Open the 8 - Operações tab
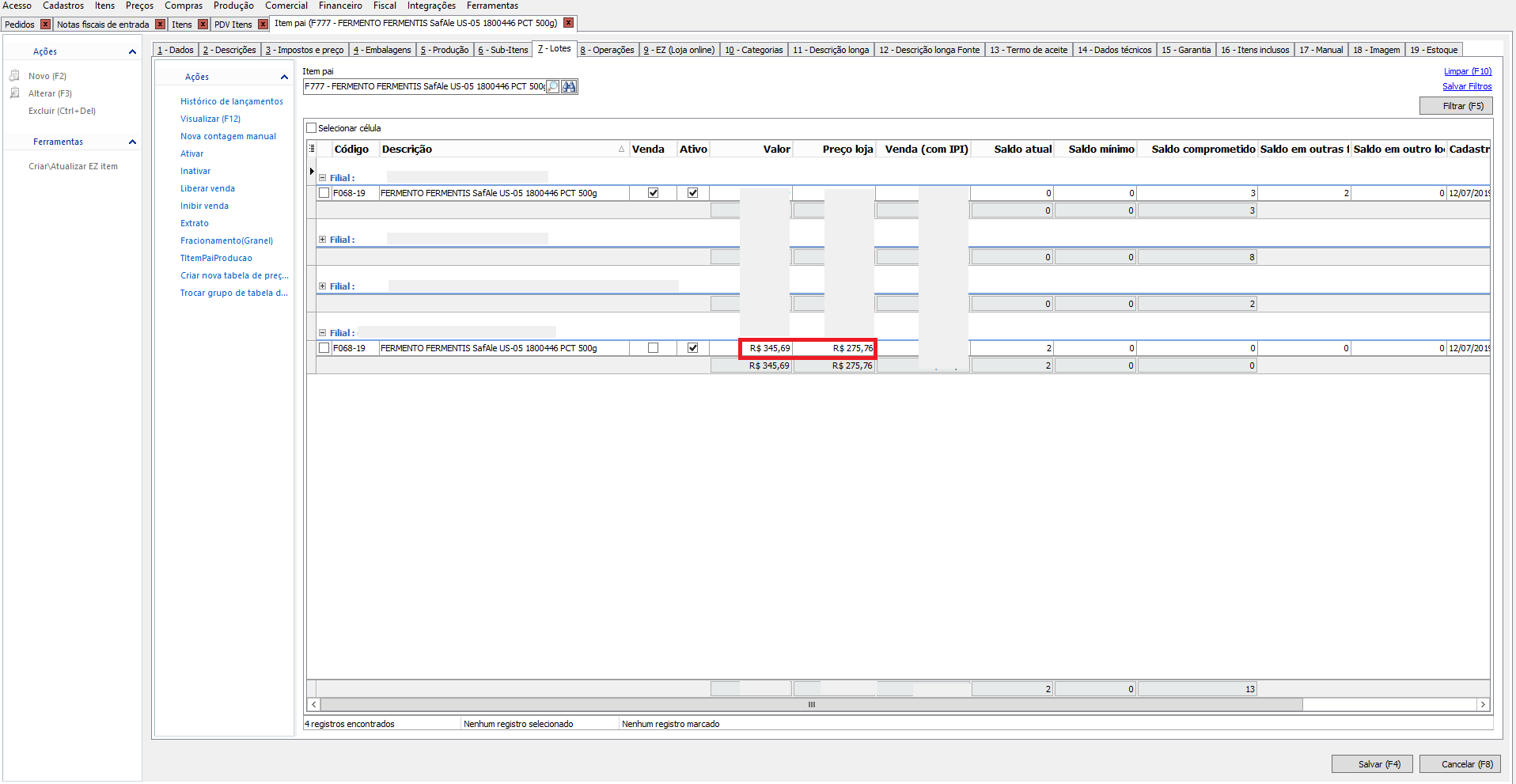Screen dimensions: 1516x784 pyautogui.click(x=607, y=50)
